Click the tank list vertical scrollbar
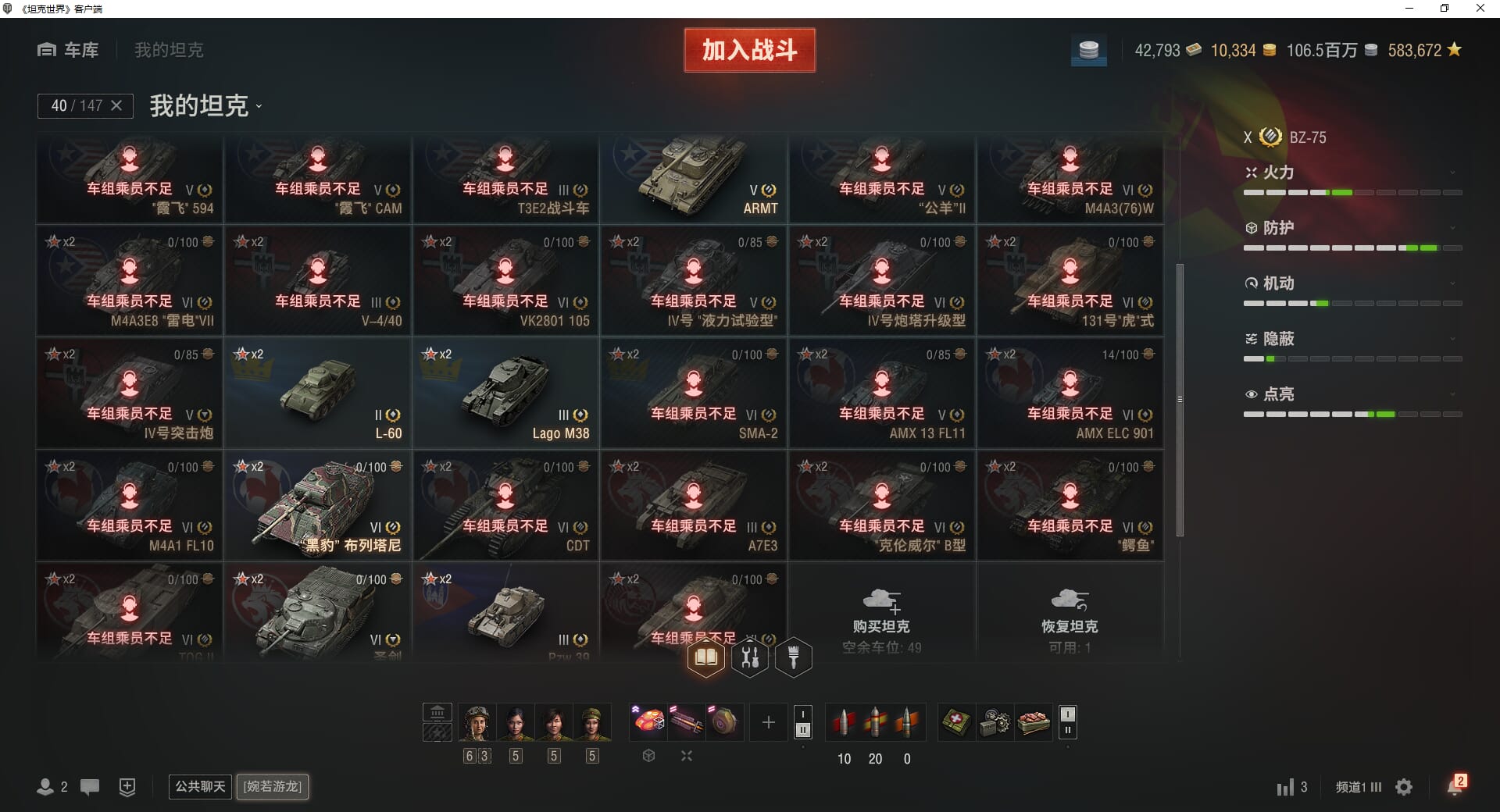This screenshot has height=812, width=1500. pyautogui.click(x=1180, y=400)
